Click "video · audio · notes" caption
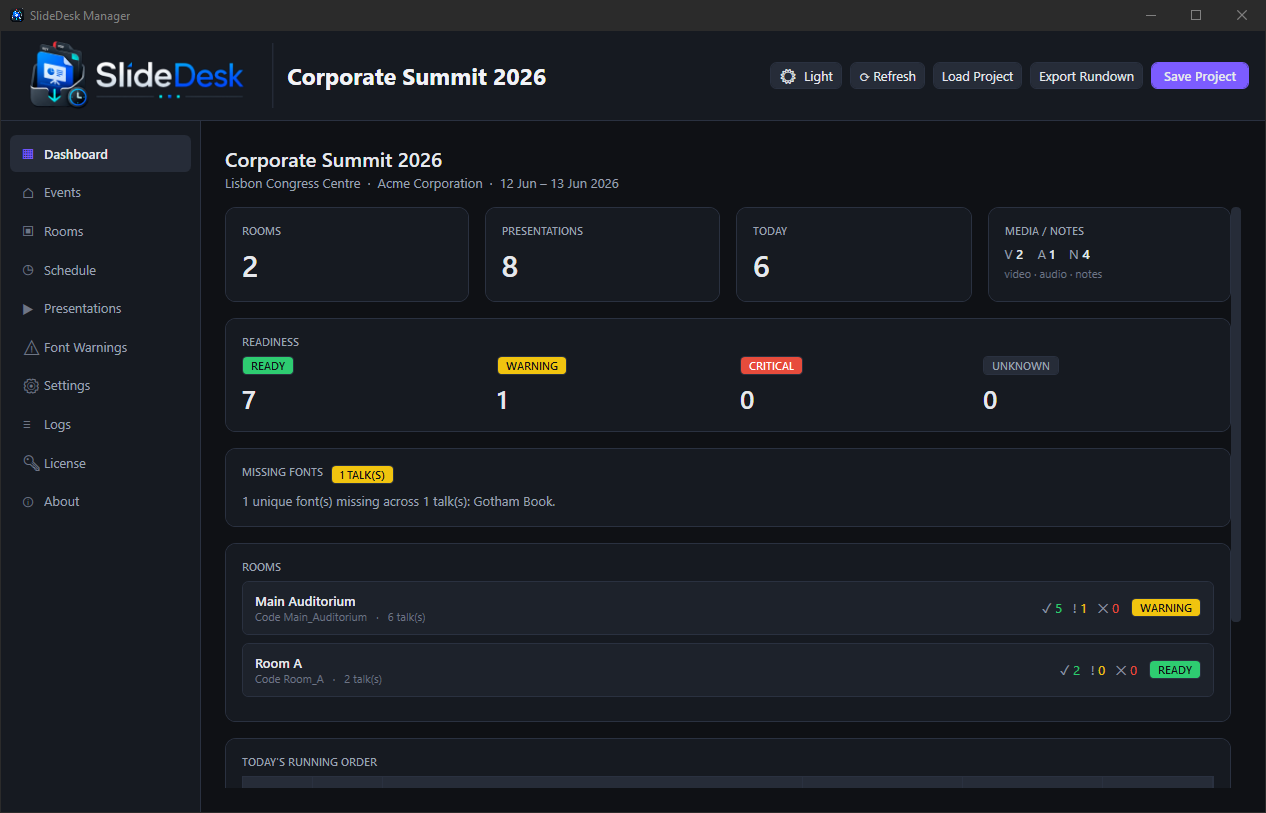Viewport: 1266px width, 813px height. [x=1053, y=274]
